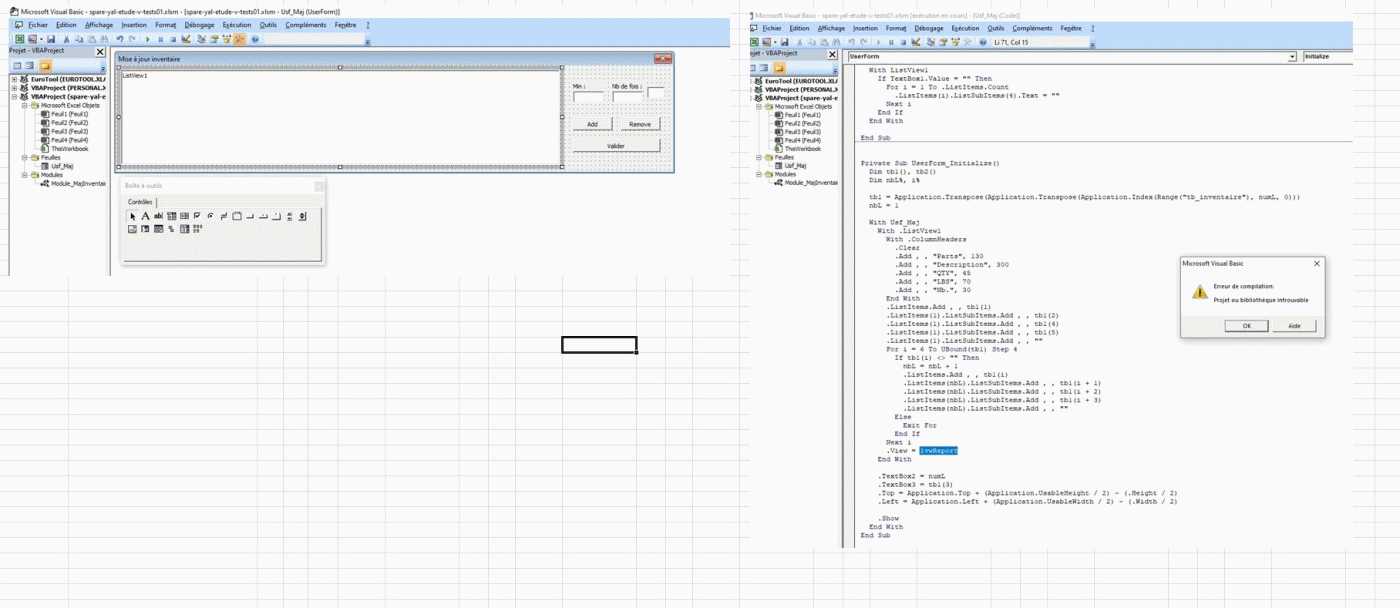Image resolution: width=1400 pixels, height=608 pixels.
Task: Click the Aide button in the error dialog
Action: [x=1294, y=326]
